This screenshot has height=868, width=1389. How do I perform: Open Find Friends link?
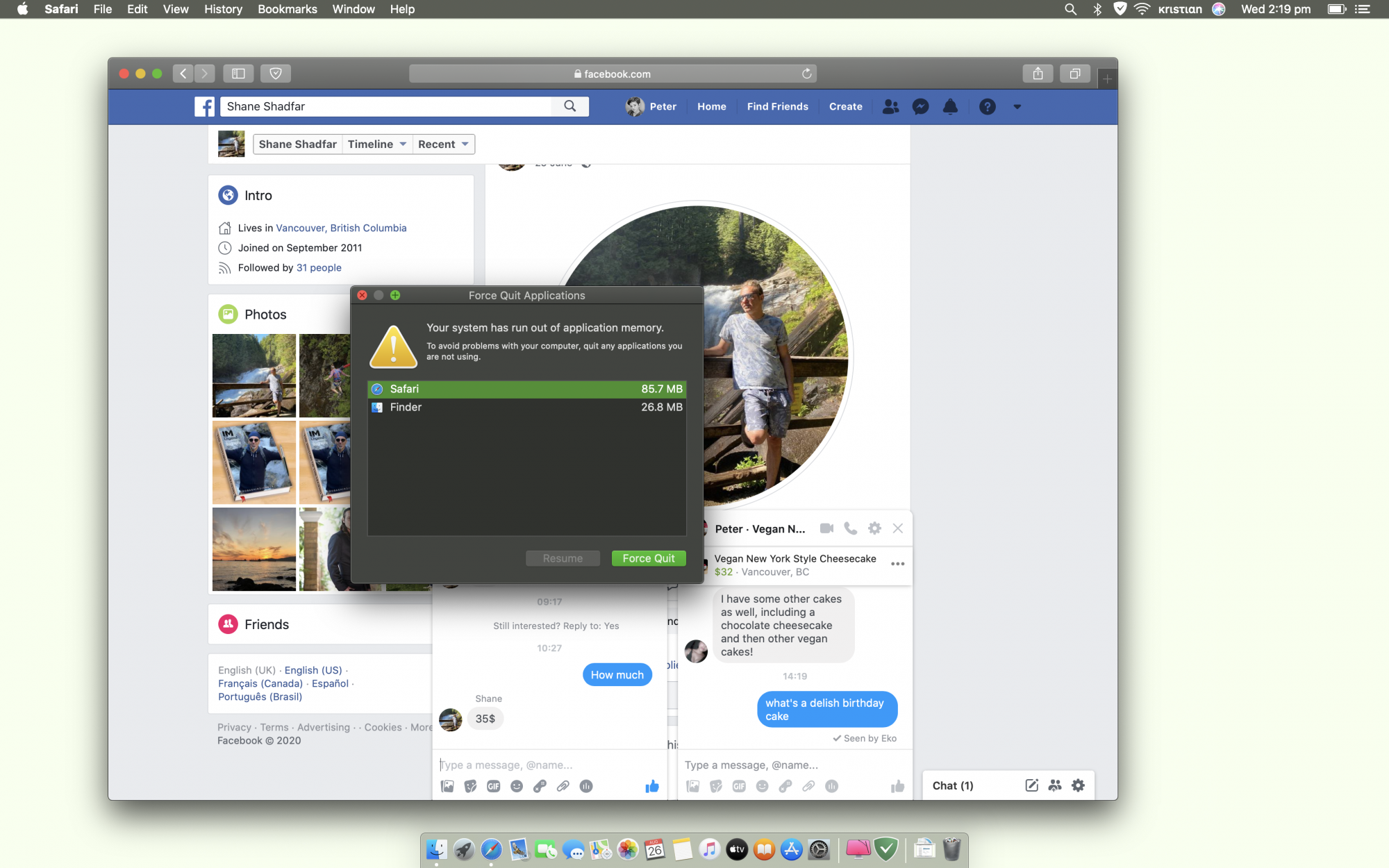click(x=778, y=106)
